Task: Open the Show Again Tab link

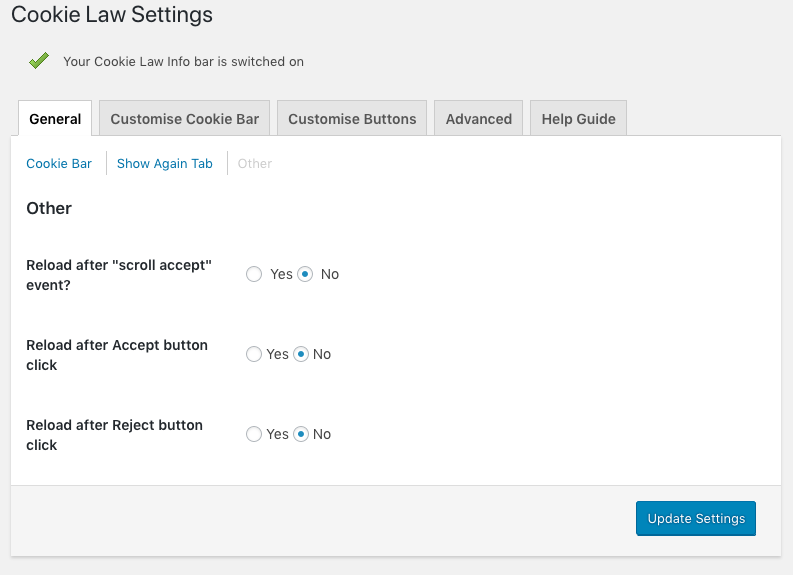Action: pos(165,163)
